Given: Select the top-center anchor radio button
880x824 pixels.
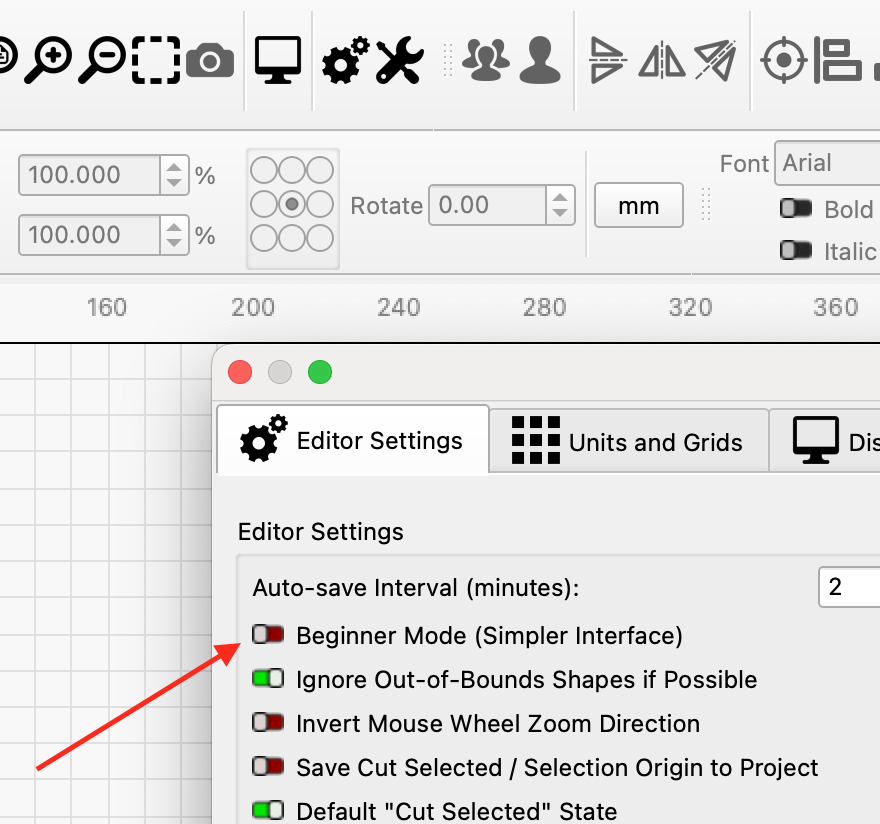Looking at the screenshot, I should click(292, 170).
